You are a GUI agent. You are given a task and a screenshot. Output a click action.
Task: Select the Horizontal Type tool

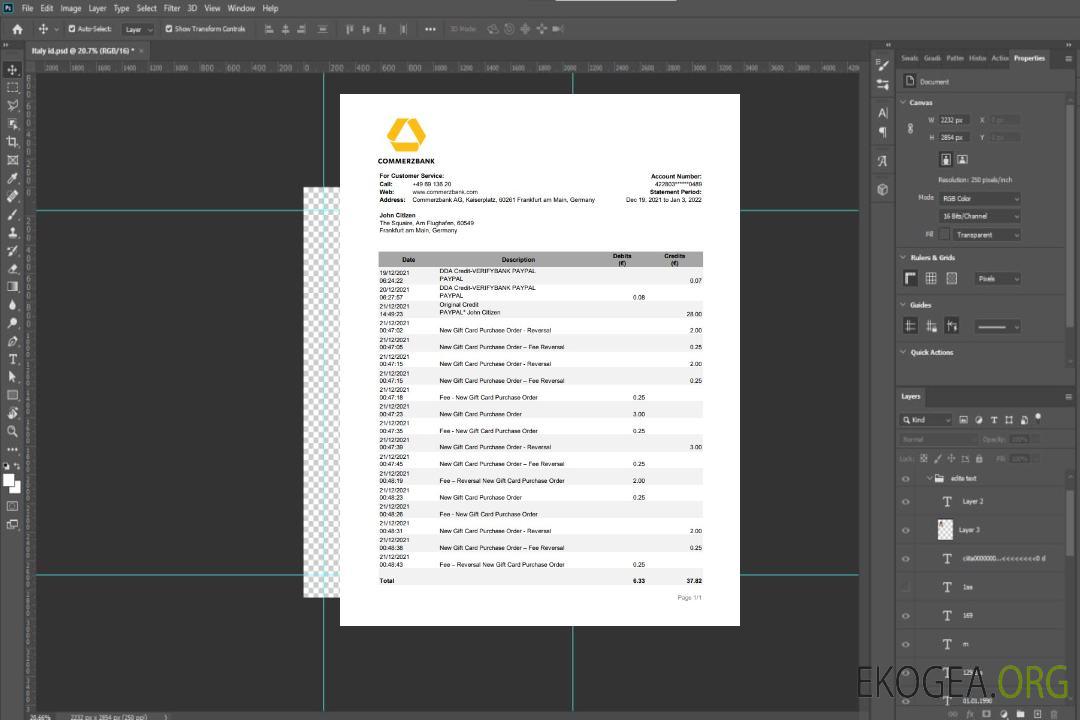[x=13, y=359]
